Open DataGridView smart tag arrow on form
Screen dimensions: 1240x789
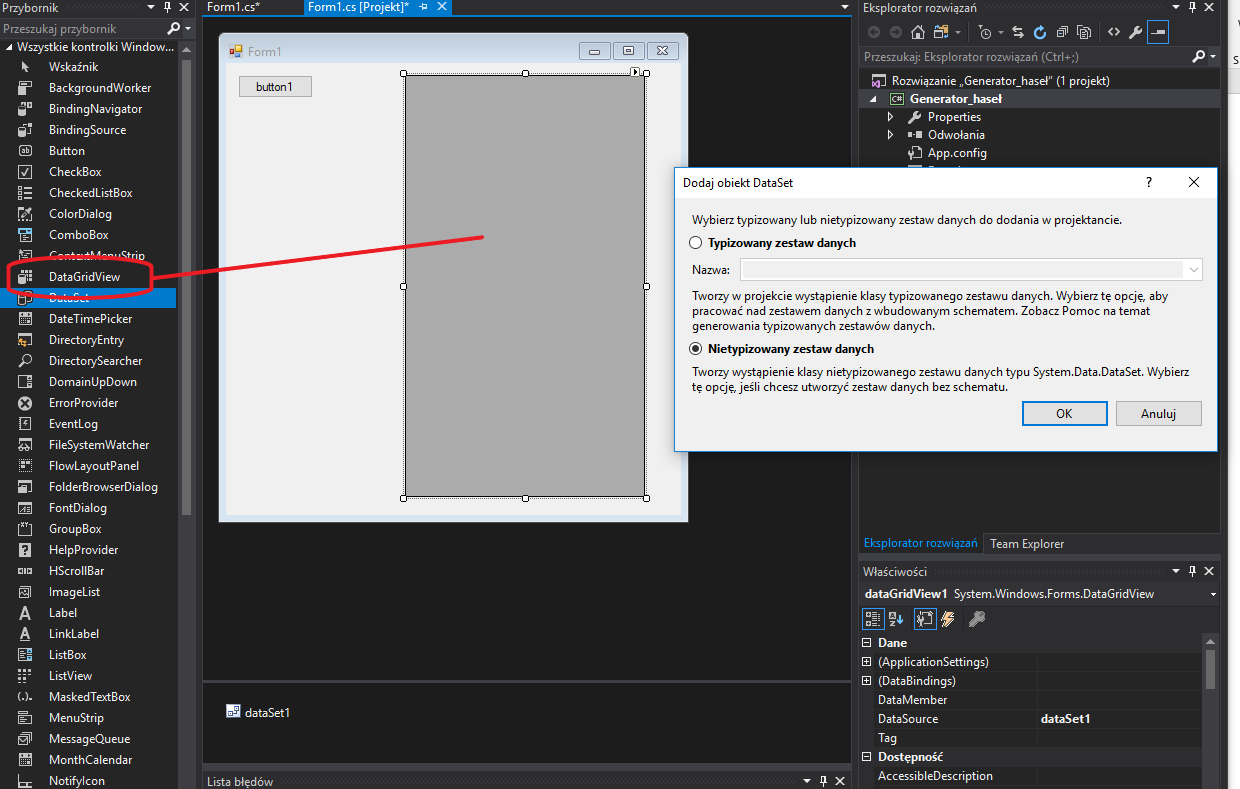pyautogui.click(x=635, y=72)
